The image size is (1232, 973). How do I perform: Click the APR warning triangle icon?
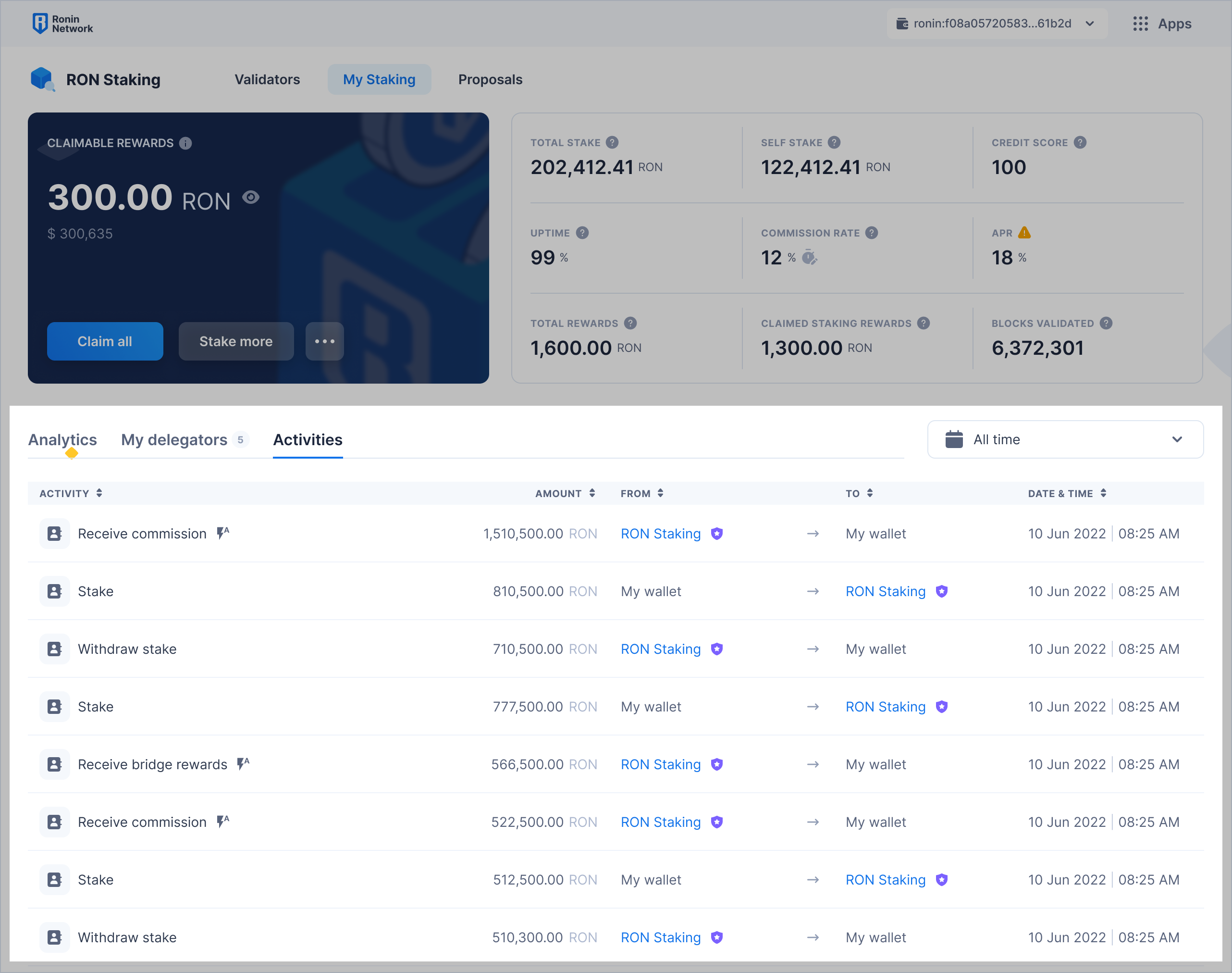1024,232
